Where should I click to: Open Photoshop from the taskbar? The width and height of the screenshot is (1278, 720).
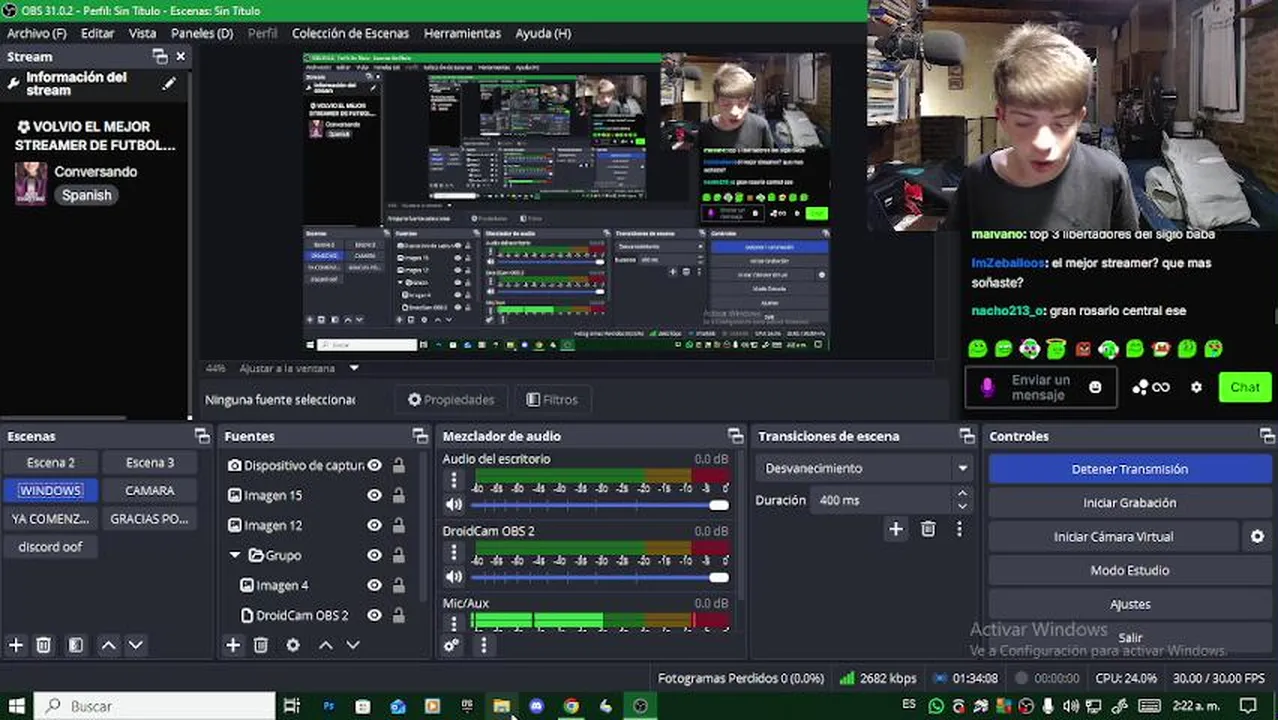point(328,706)
